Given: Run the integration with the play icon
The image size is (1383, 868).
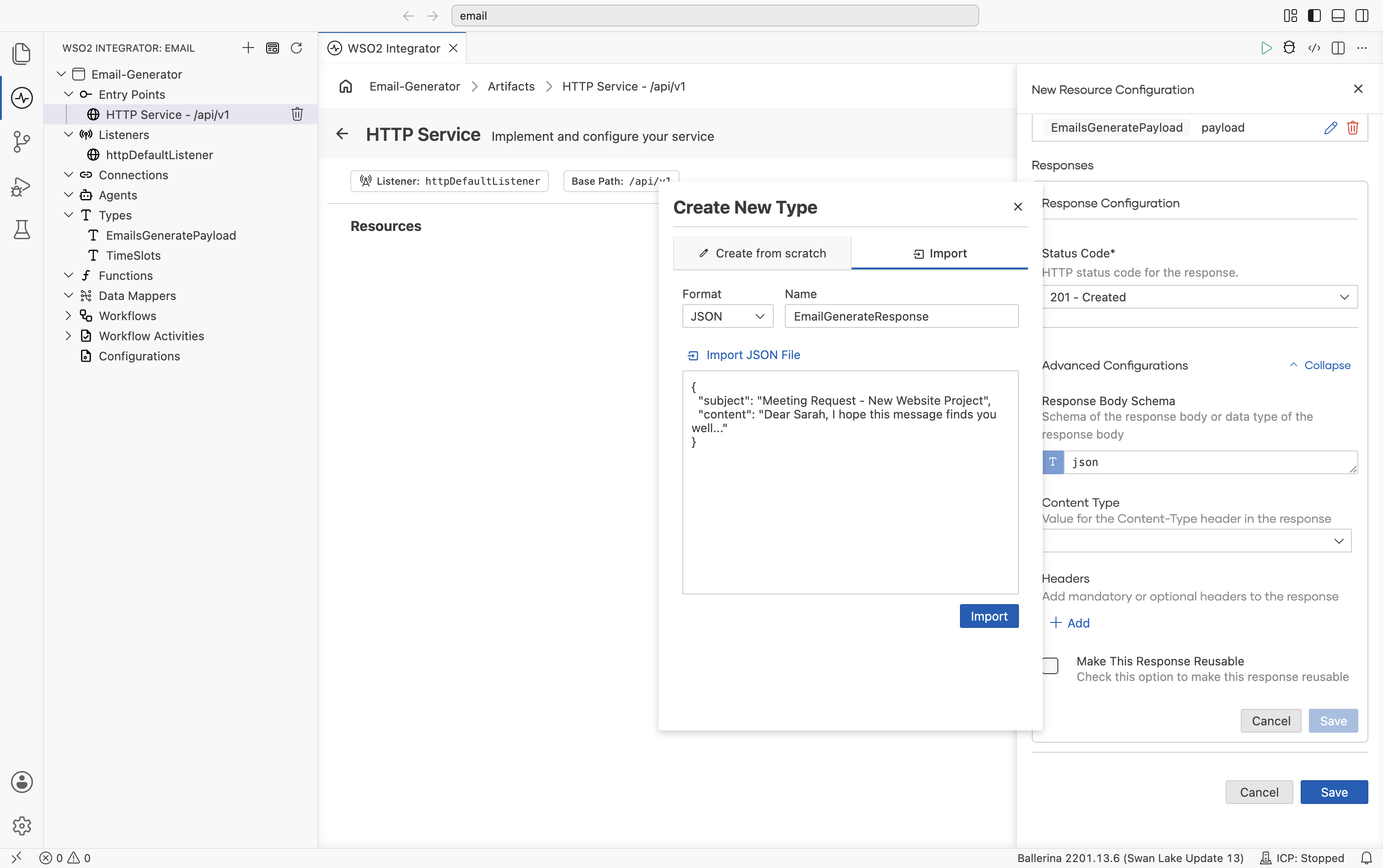Looking at the screenshot, I should click(1266, 48).
